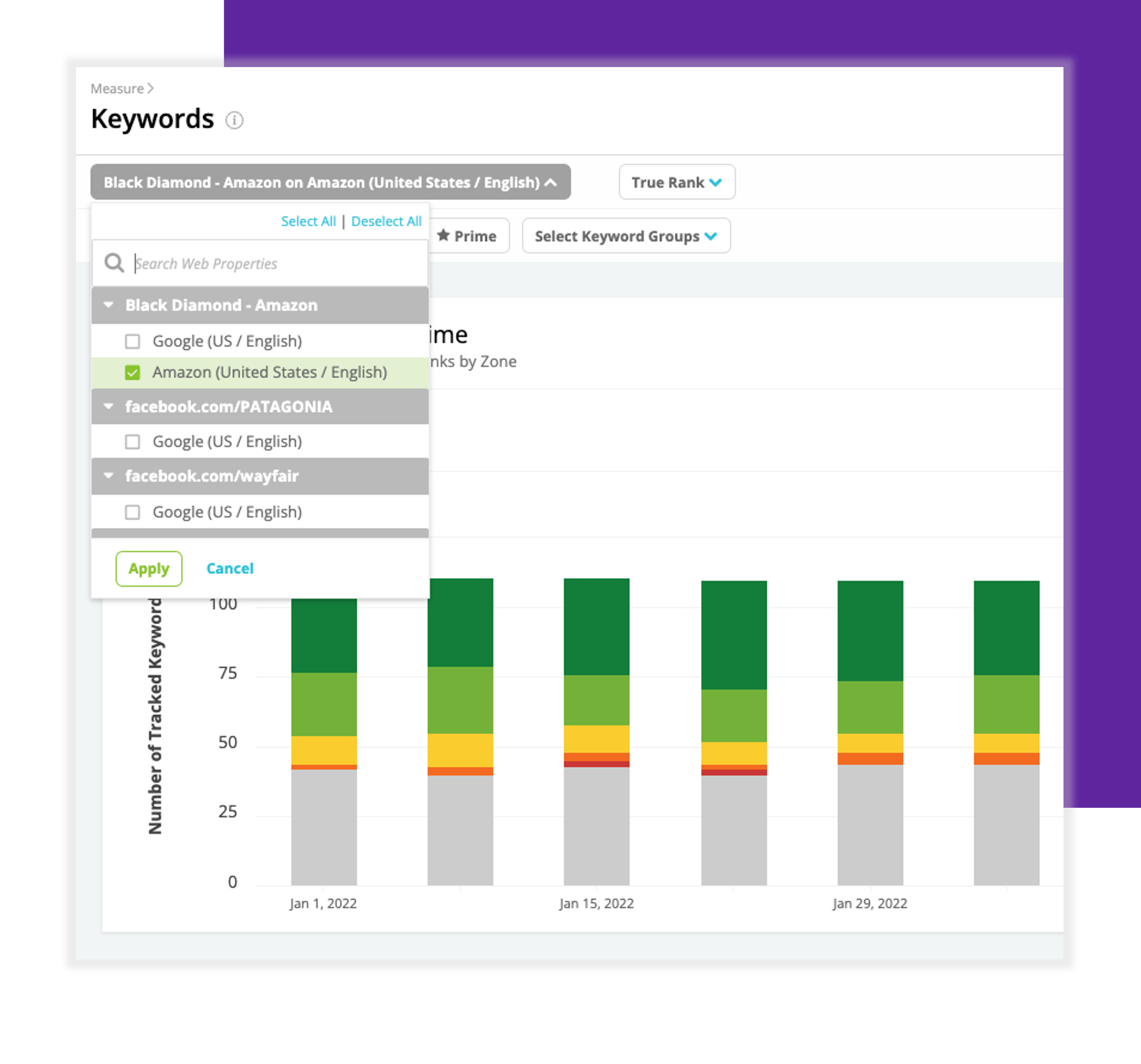Viewport: 1141px width, 1064px height.
Task: Check Google (US / English) under Black Diamond
Action: coord(132,341)
